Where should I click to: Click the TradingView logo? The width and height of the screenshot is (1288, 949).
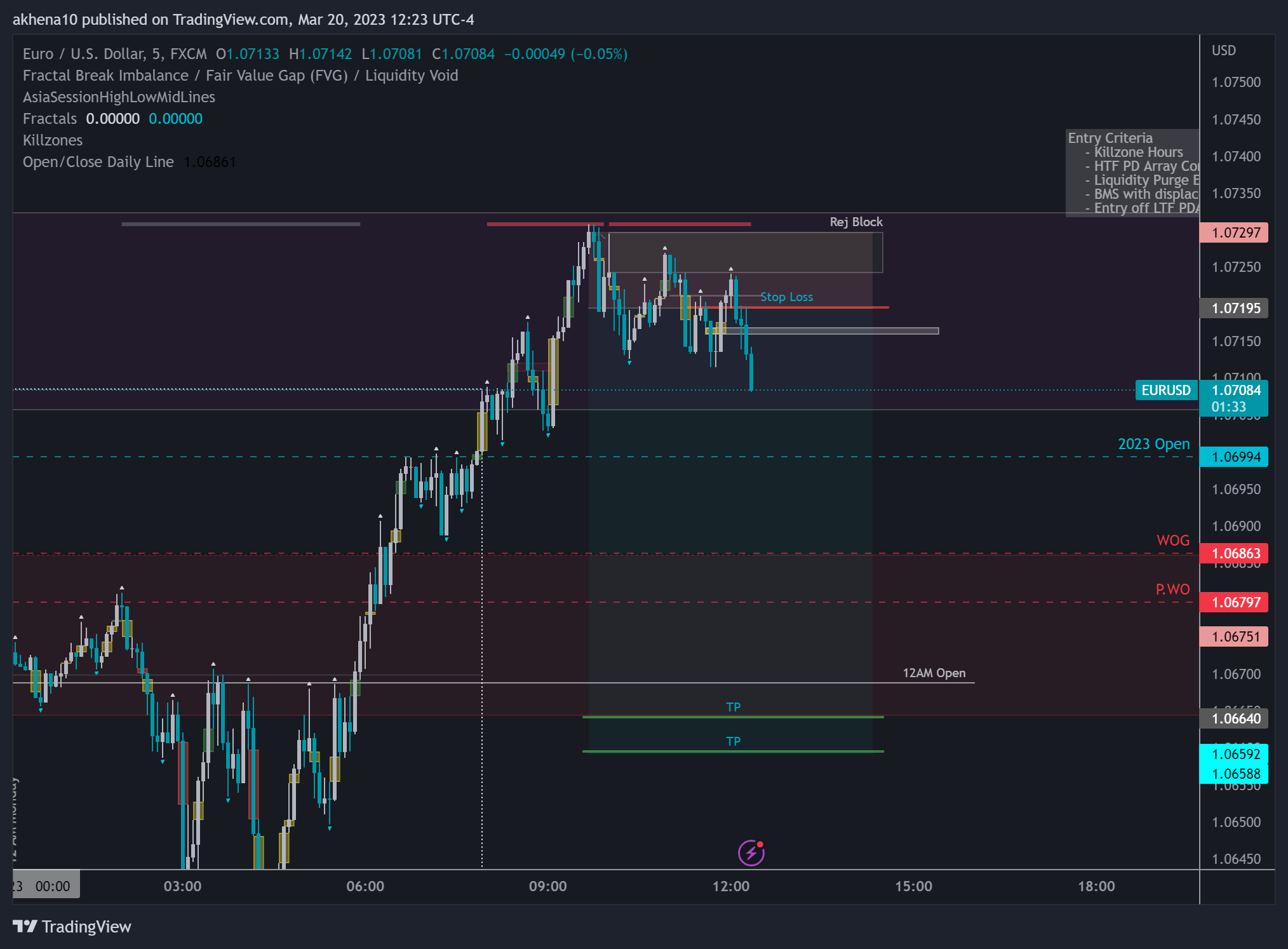[72, 927]
